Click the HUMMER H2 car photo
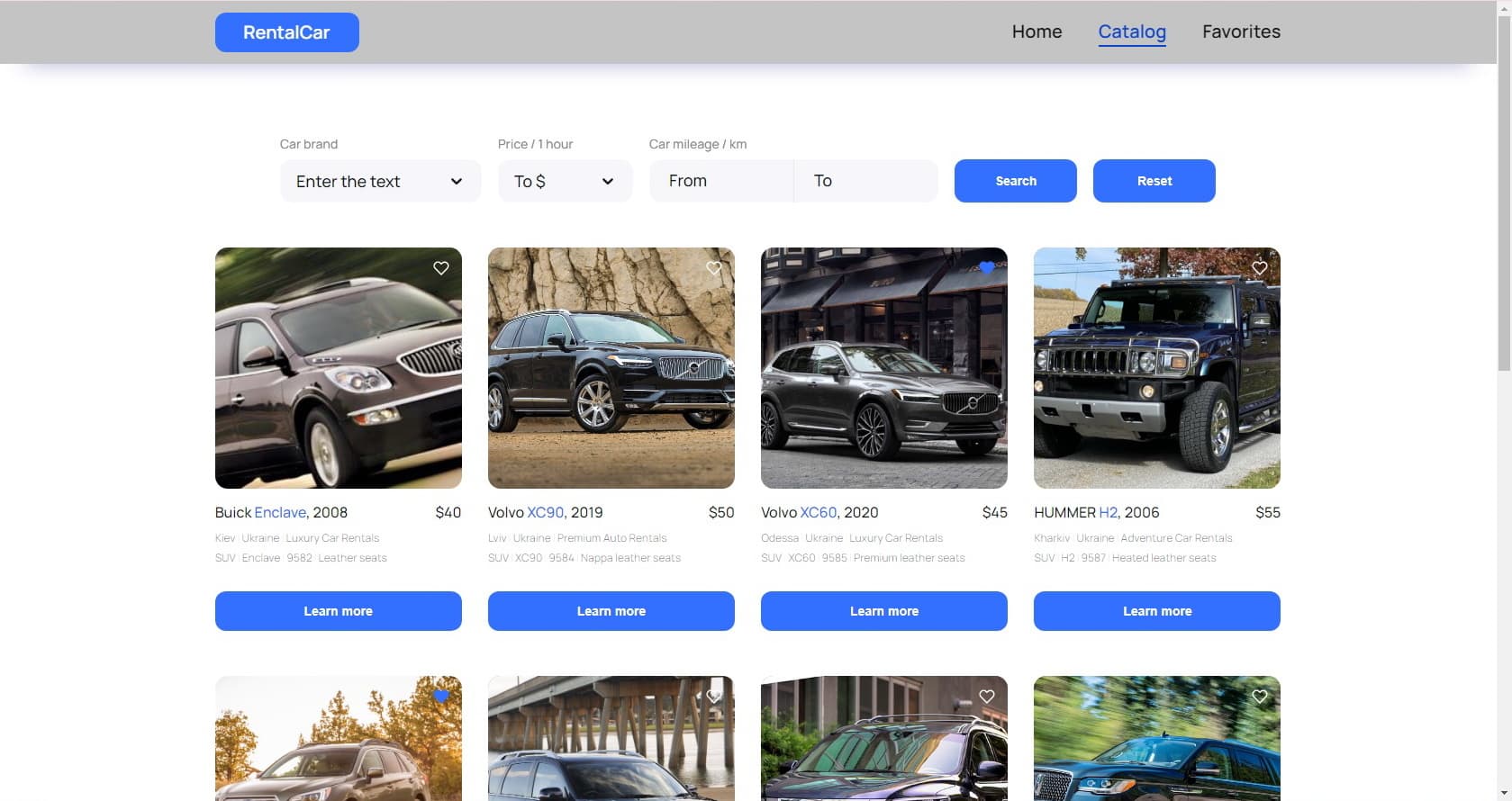 [x=1157, y=368]
